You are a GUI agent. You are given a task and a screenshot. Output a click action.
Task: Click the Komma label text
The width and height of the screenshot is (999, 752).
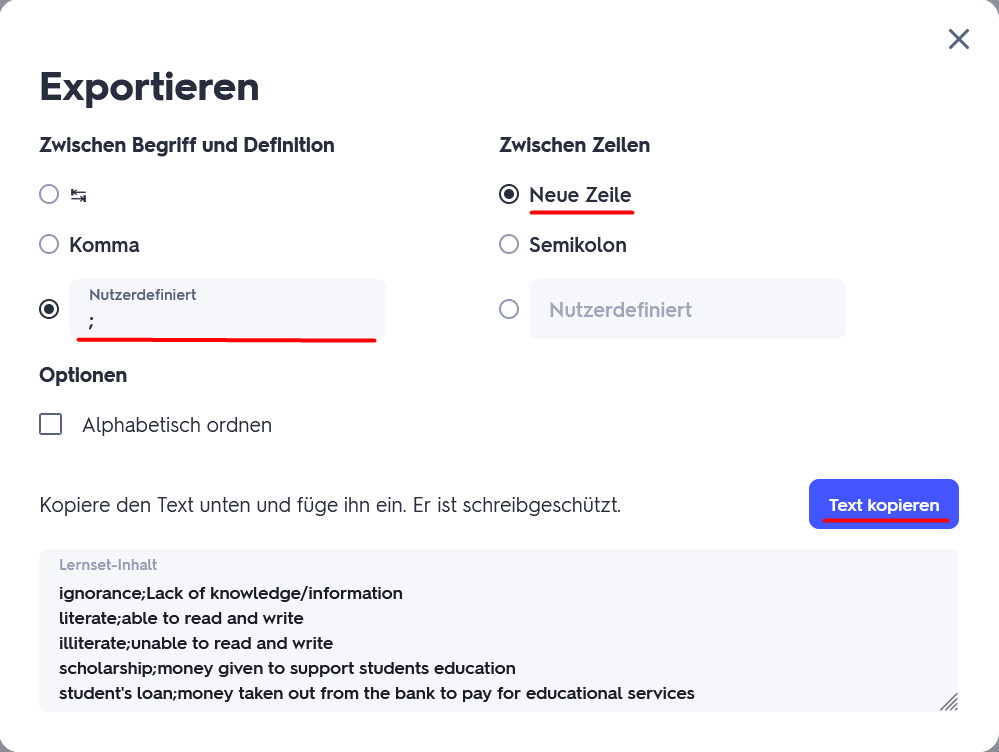pyautogui.click(x=104, y=244)
